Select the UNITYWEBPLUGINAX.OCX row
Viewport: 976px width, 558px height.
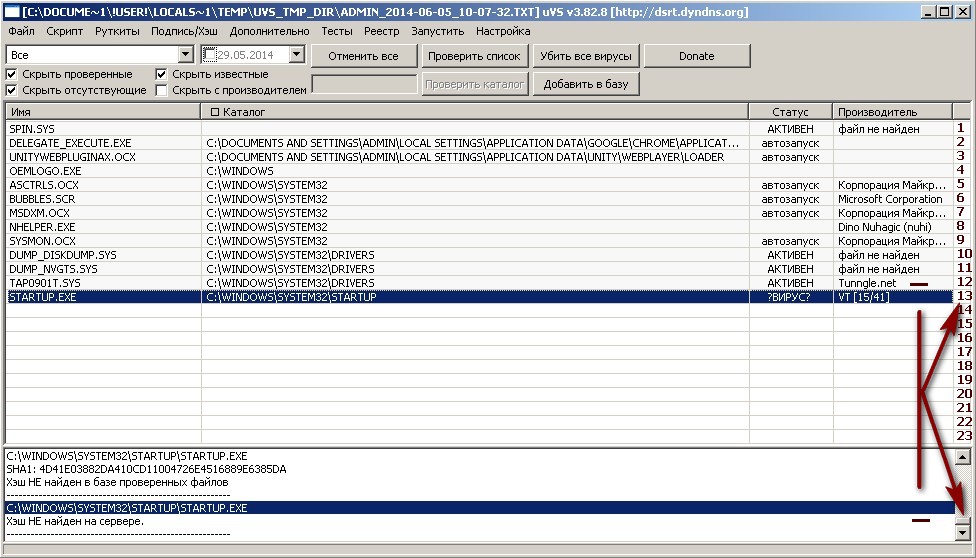point(479,157)
